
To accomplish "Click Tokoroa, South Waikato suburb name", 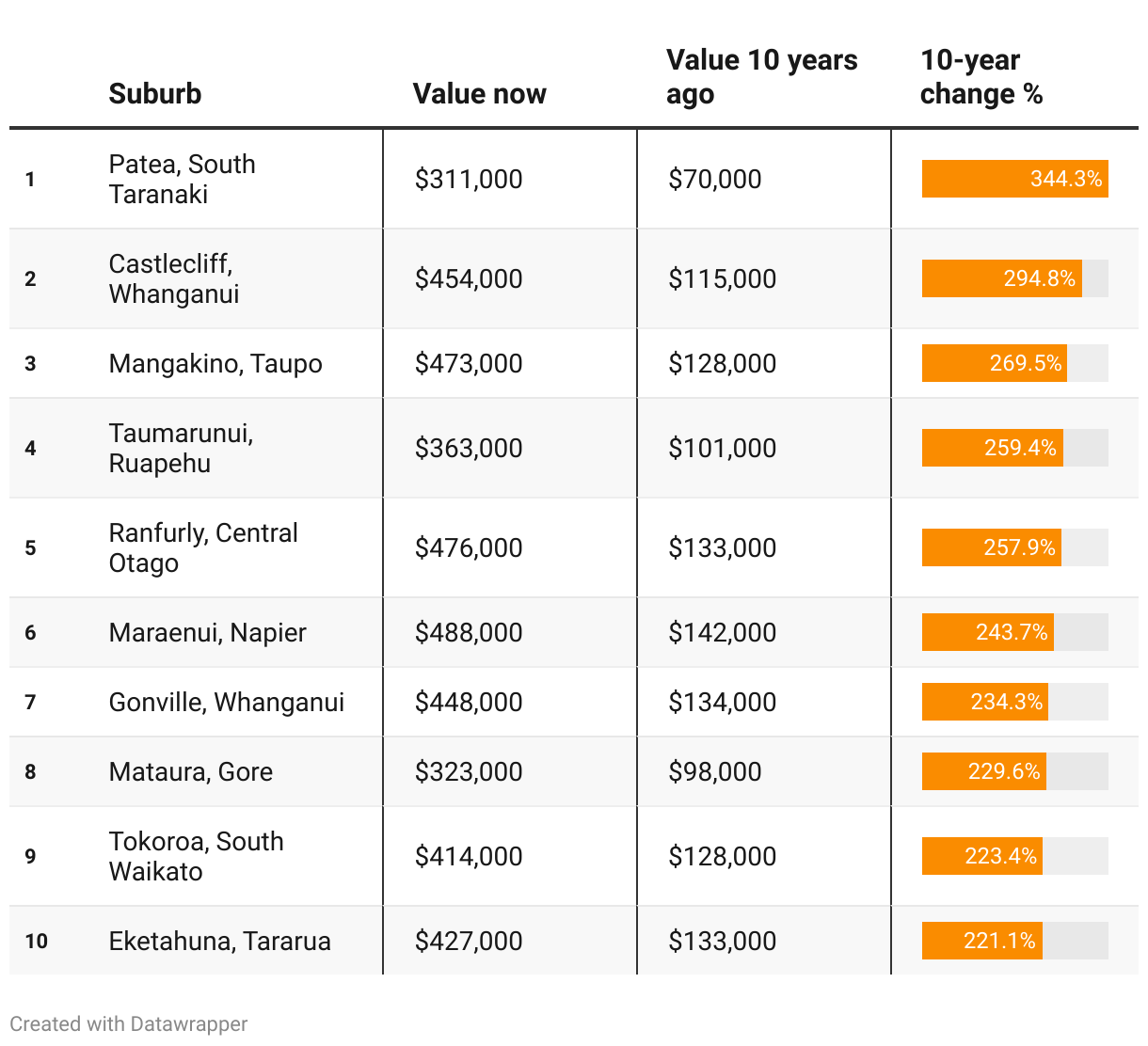I will click(196, 856).
